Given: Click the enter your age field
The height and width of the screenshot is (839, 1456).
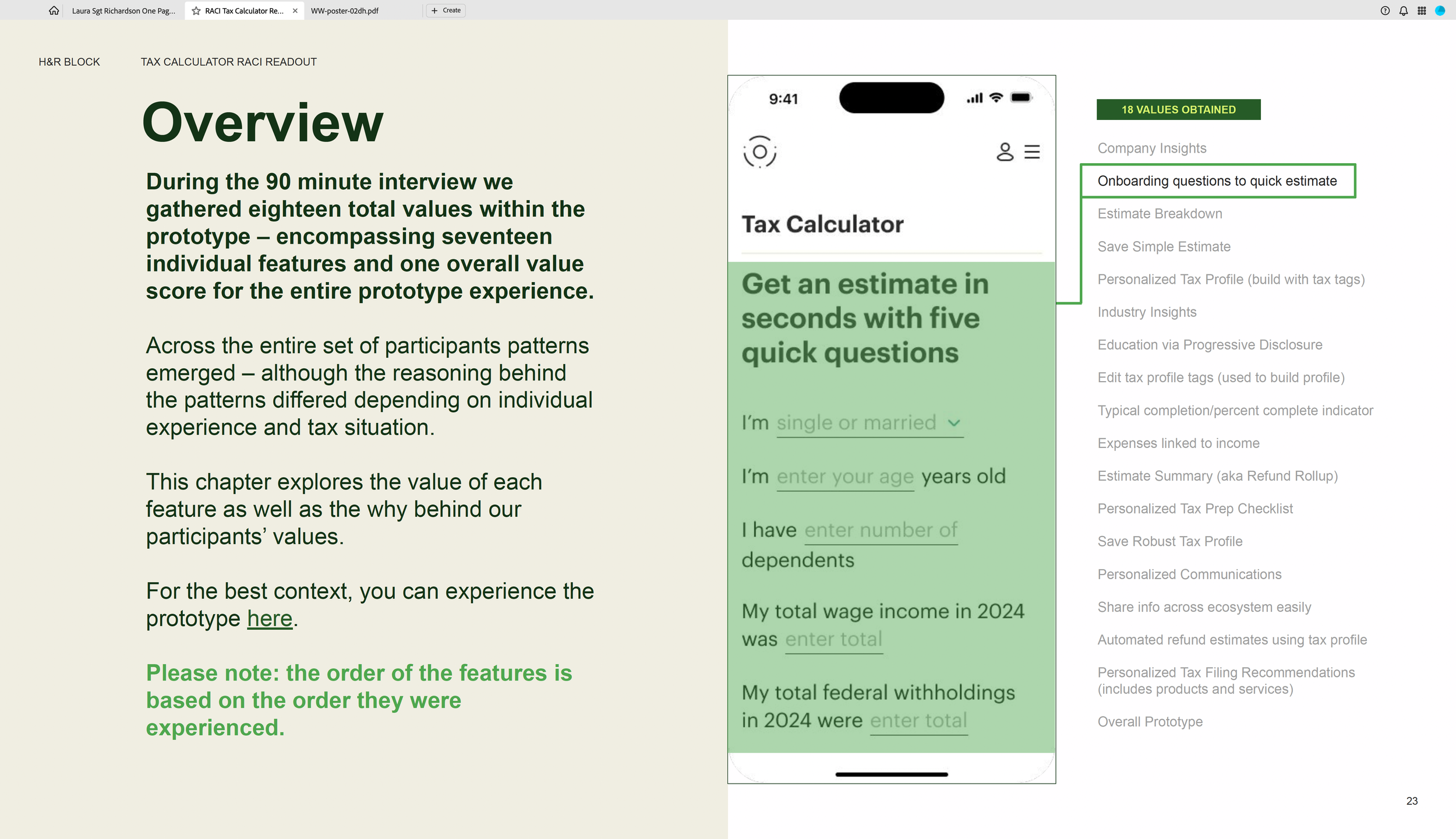Looking at the screenshot, I should [x=845, y=477].
